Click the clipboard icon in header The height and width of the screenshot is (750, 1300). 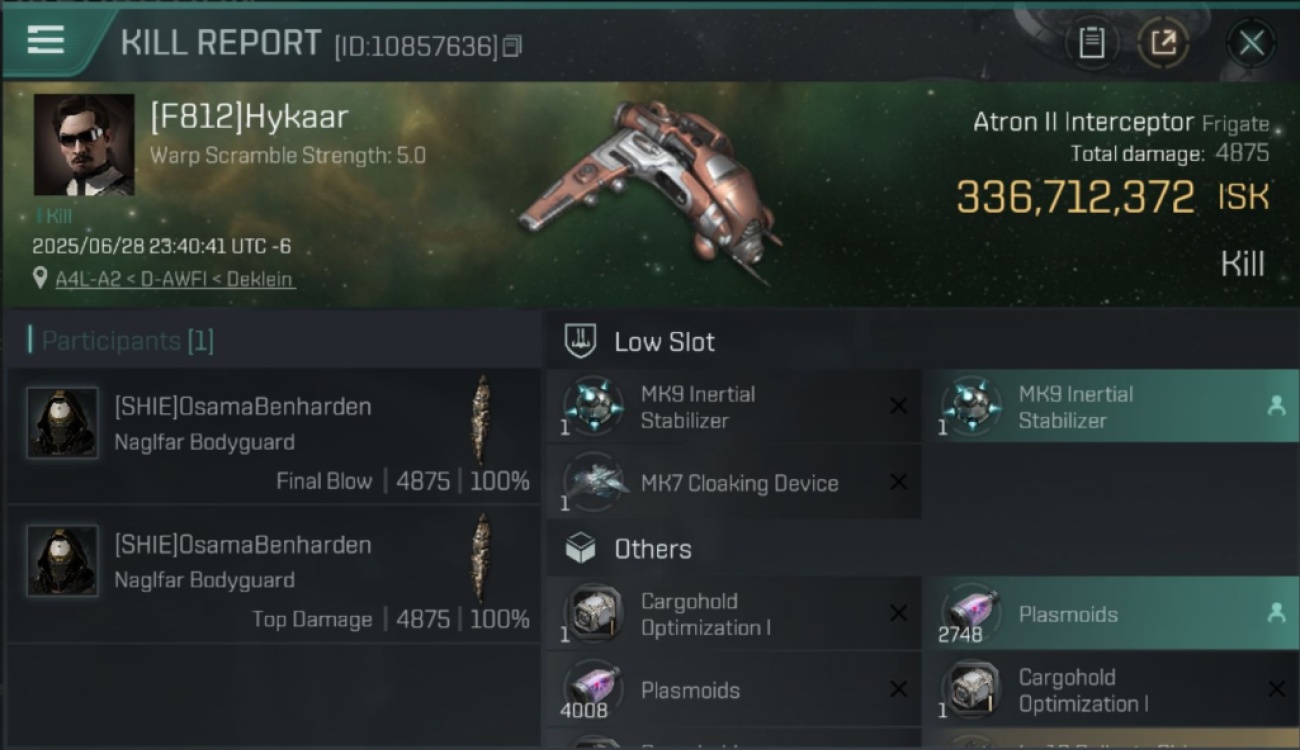click(x=1091, y=43)
